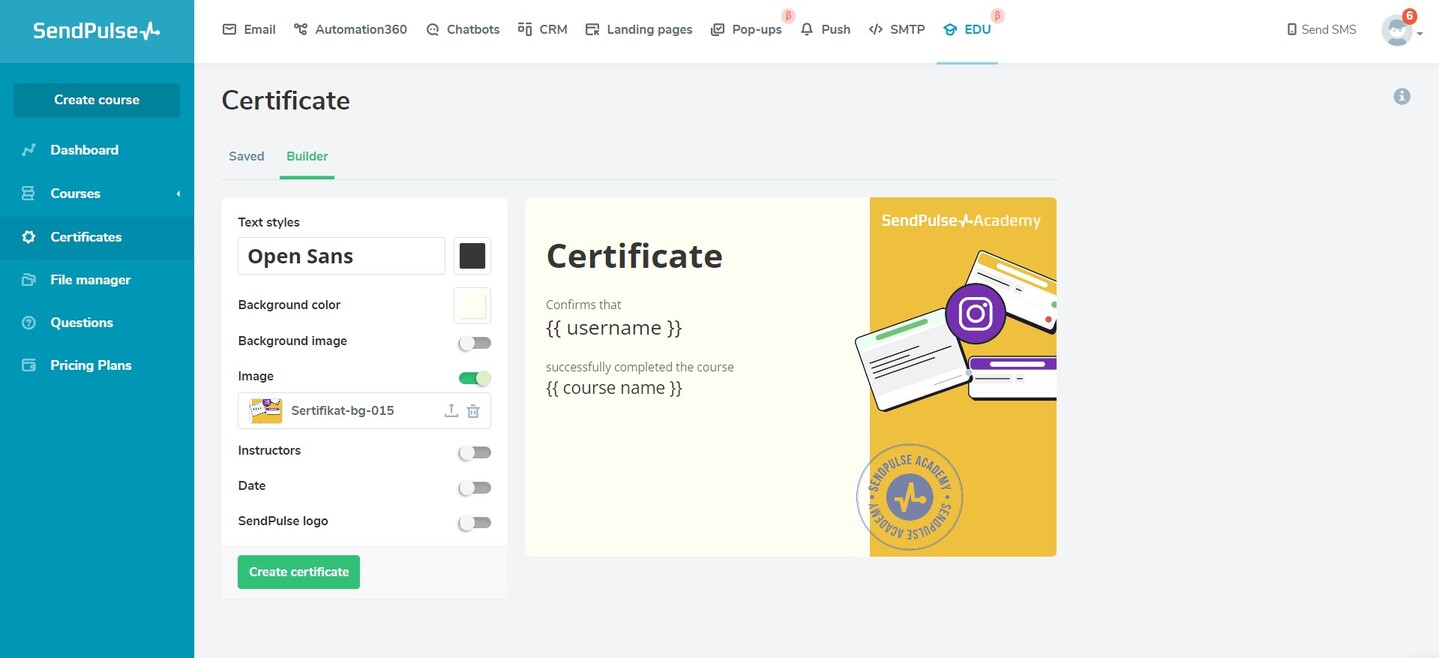Enable the Background image toggle
Screen dimensions: 1439x658
(475, 343)
